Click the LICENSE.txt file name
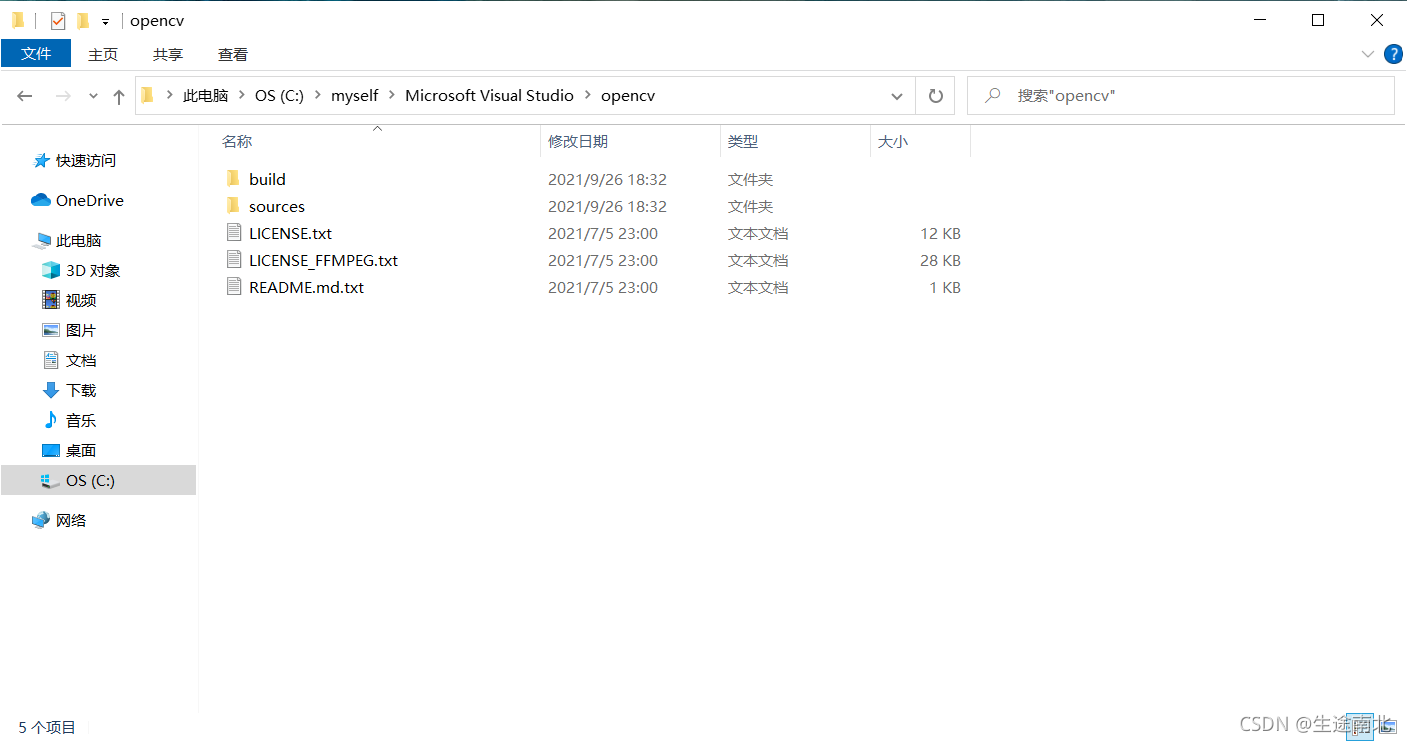The image size is (1407, 742). point(290,233)
